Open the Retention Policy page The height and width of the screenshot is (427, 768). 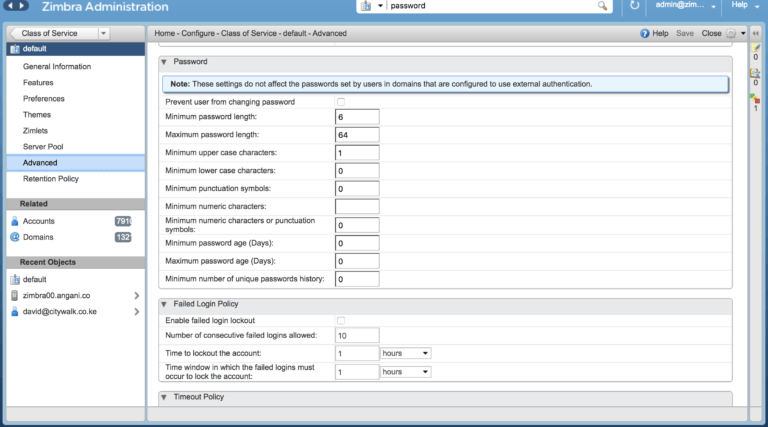point(51,179)
